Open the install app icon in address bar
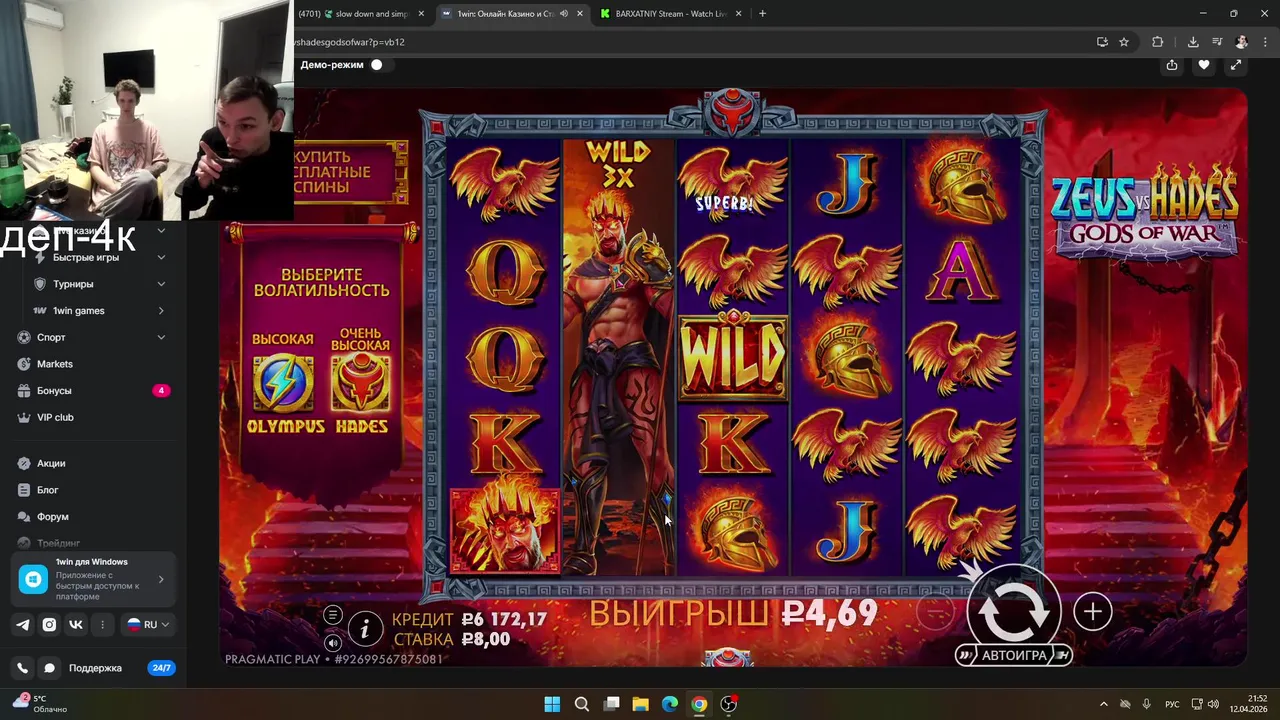1280x720 pixels. 1102,42
